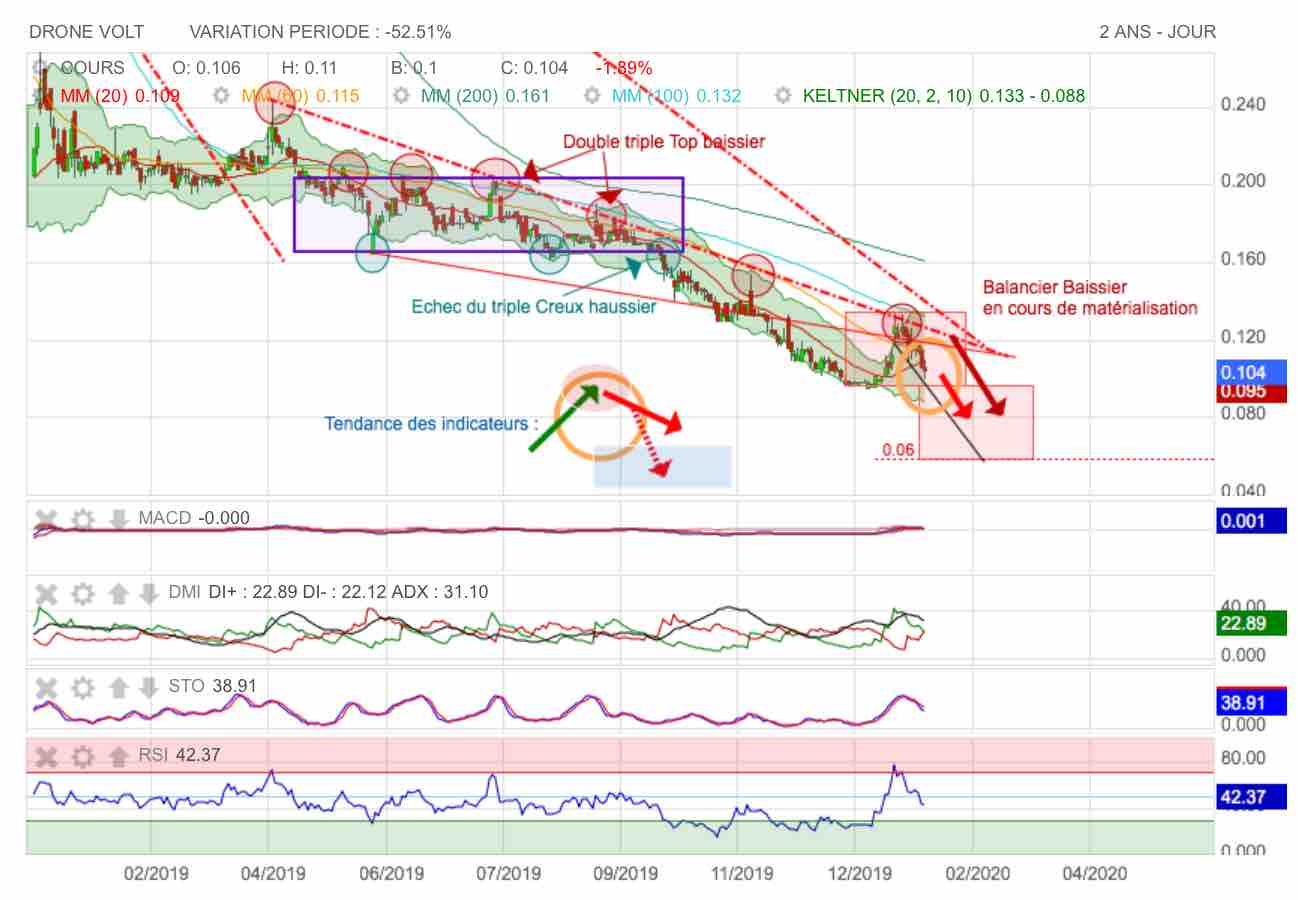Click the MM (100) 0.132 label
This screenshot has width=1298, height=900.
pyautogui.click(x=676, y=96)
